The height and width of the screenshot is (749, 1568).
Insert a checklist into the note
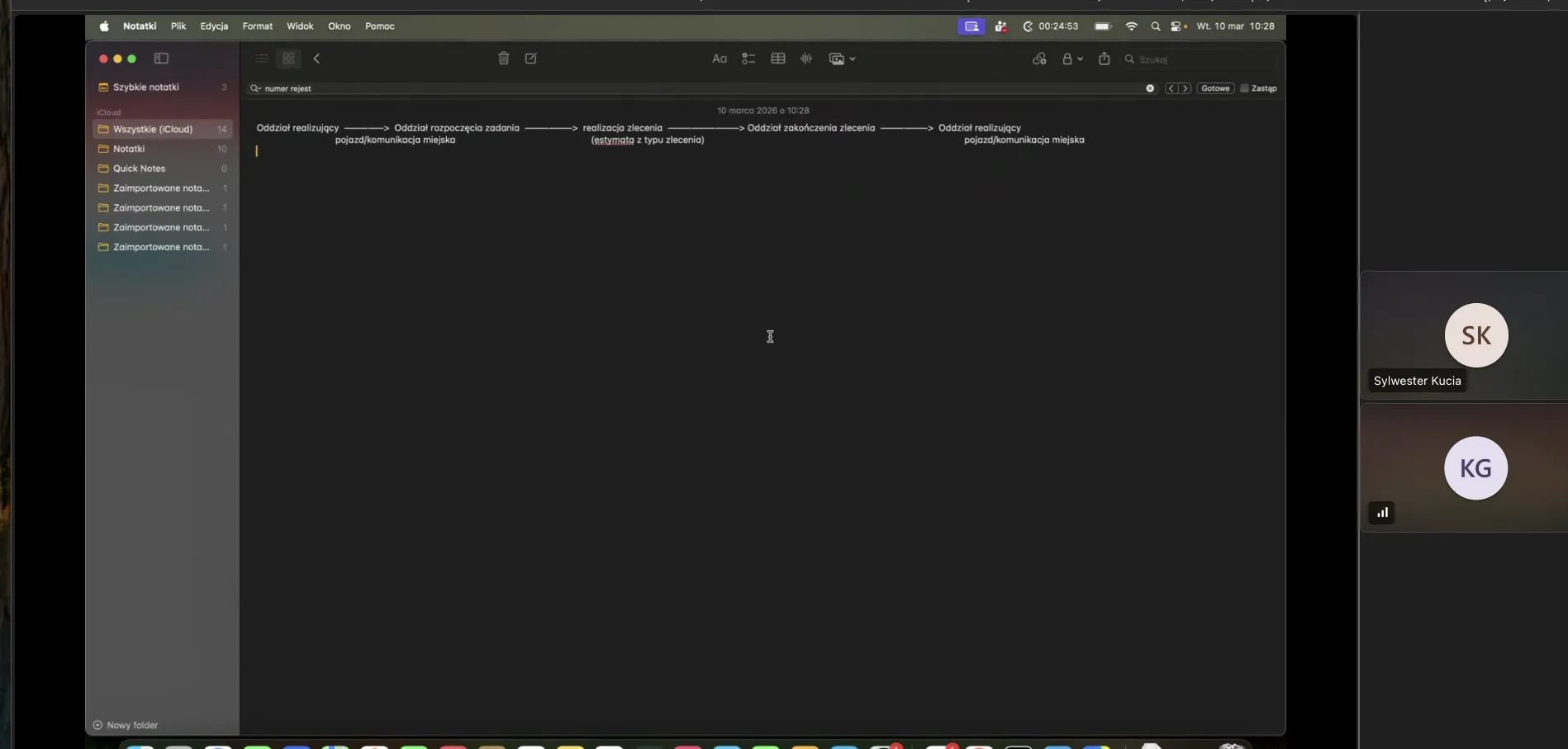click(748, 59)
